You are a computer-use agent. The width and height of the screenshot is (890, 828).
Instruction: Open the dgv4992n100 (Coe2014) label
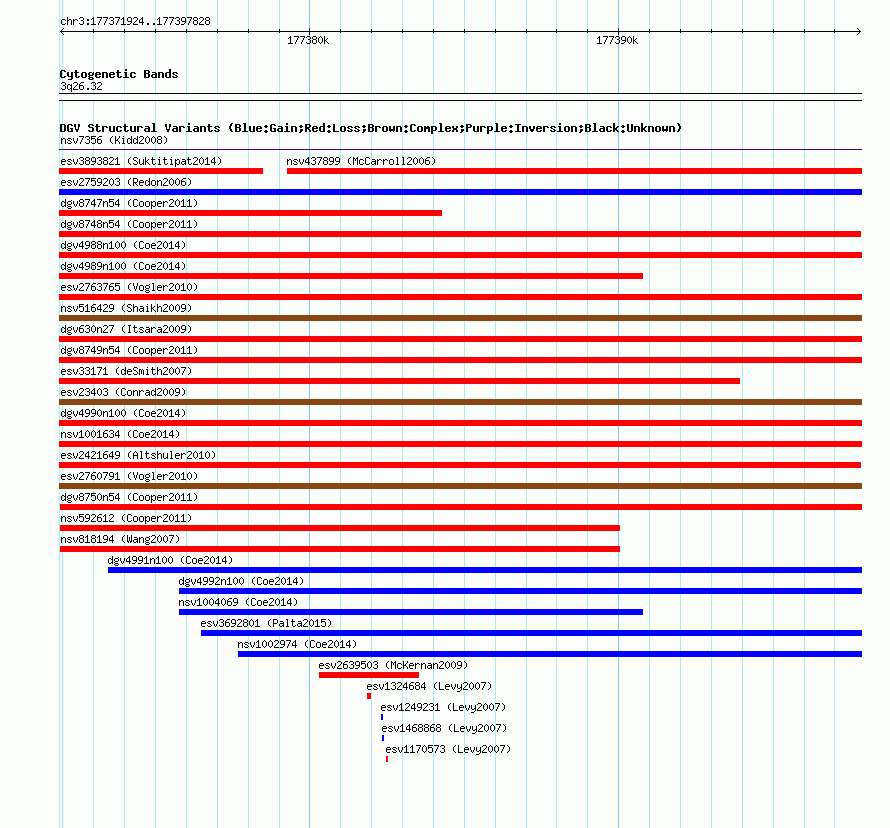point(241,581)
